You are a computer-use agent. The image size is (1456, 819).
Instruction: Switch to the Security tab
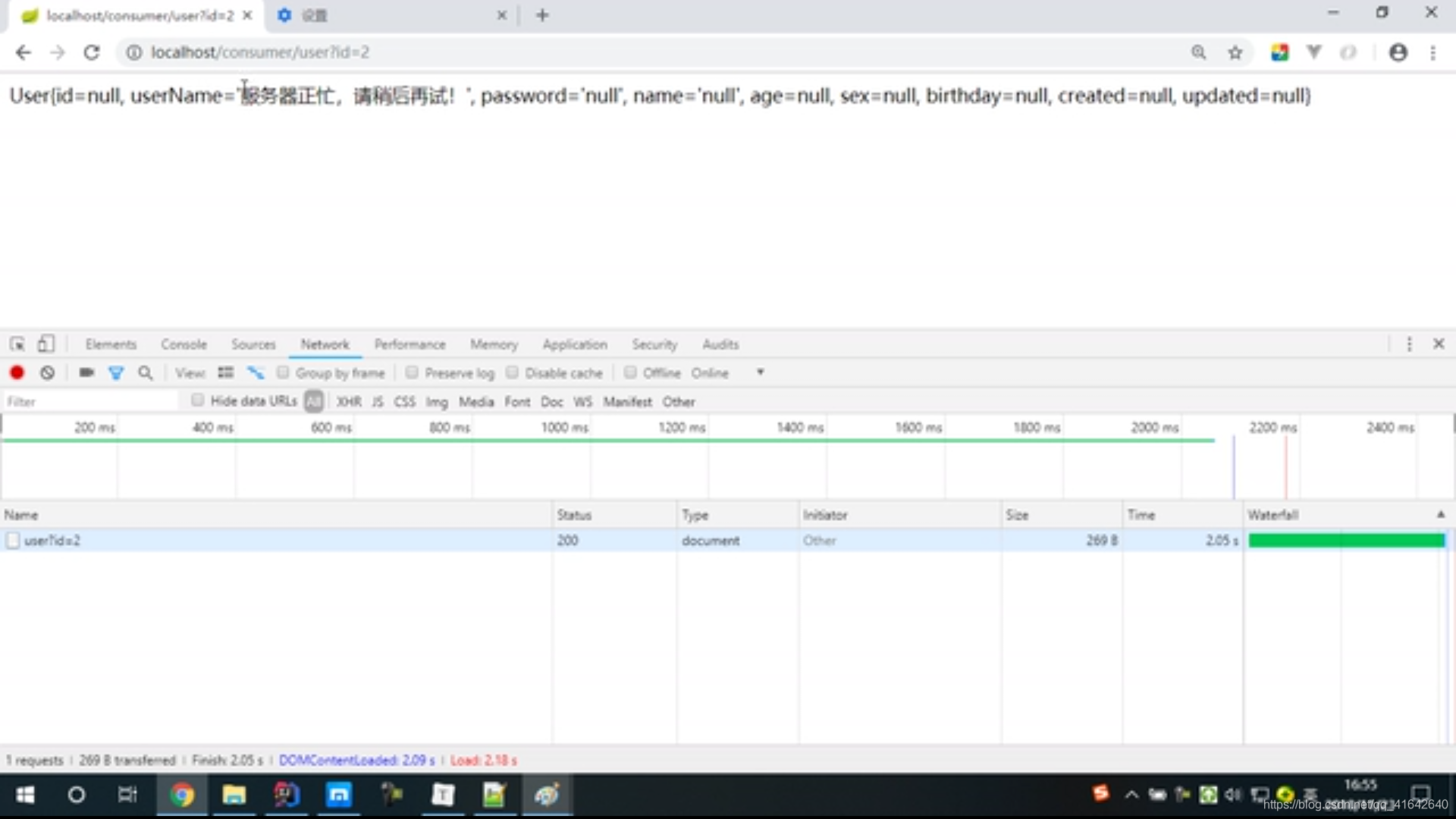point(654,344)
